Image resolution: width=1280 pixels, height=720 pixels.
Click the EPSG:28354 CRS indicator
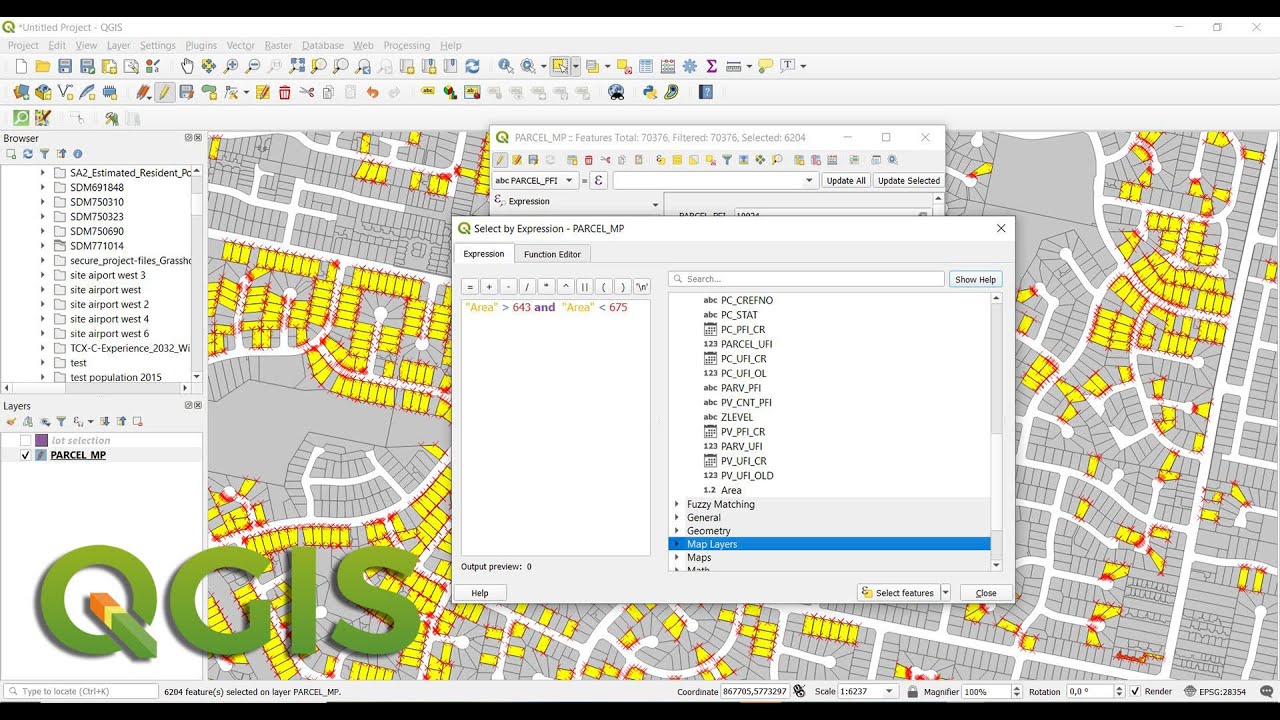pos(1215,691)
